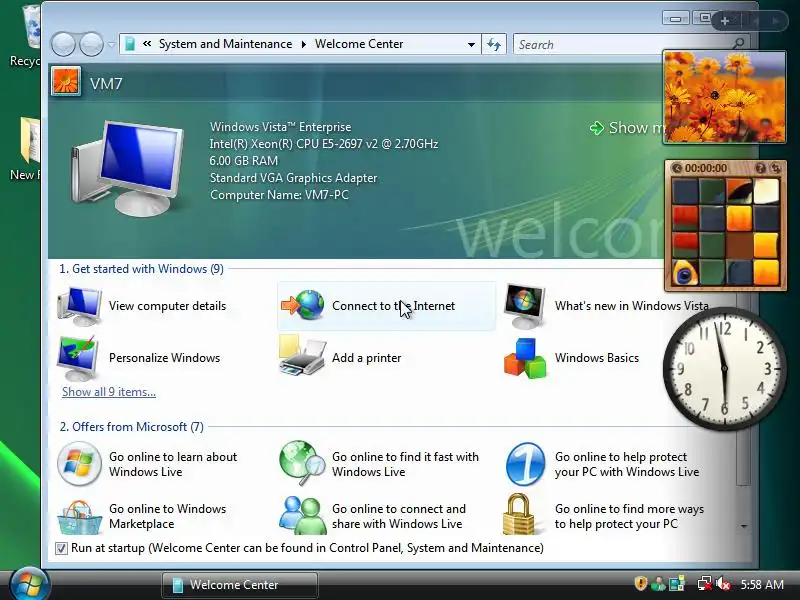The height and width of the screenshot is (600, 800).
Task: Open Go online to find it fast offer
Action: (x=379, y=464)
